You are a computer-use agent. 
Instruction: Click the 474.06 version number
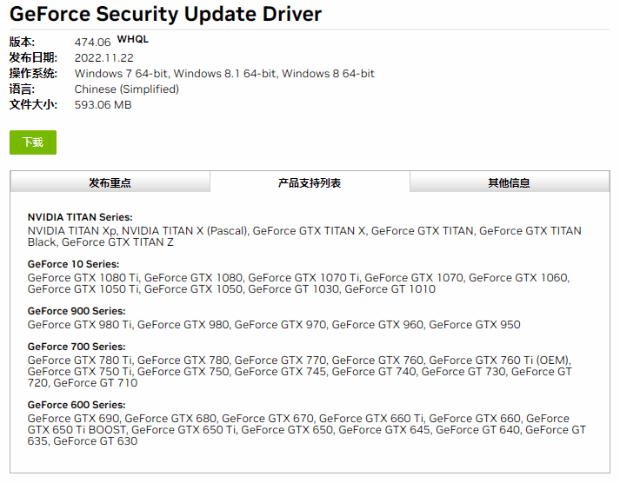93,42
